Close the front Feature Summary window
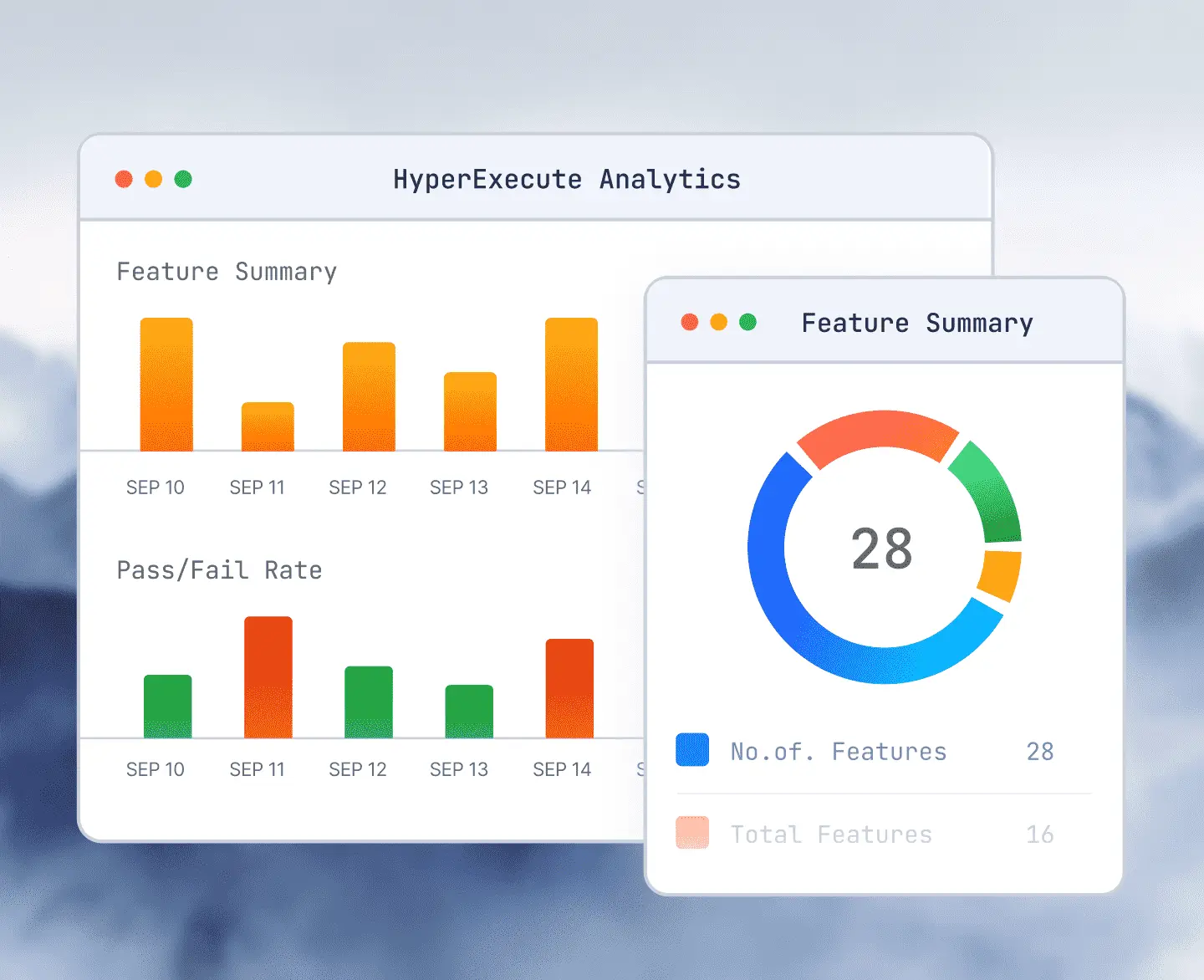Viewport: 1204px width, 980px height. [690, 322]
